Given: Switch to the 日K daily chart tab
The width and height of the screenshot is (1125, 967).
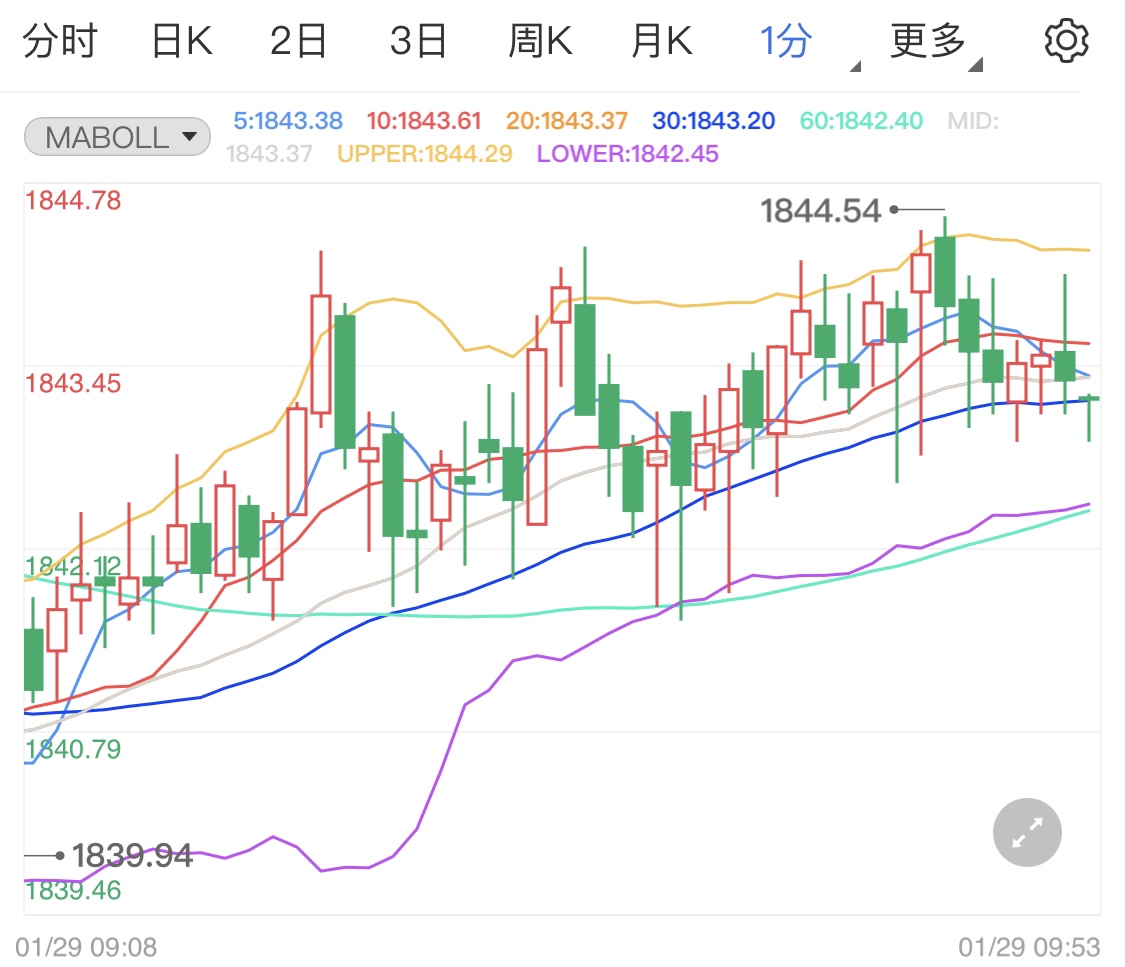Looking at the screenshot, I should pyautogui.click(x=180, y=40).
